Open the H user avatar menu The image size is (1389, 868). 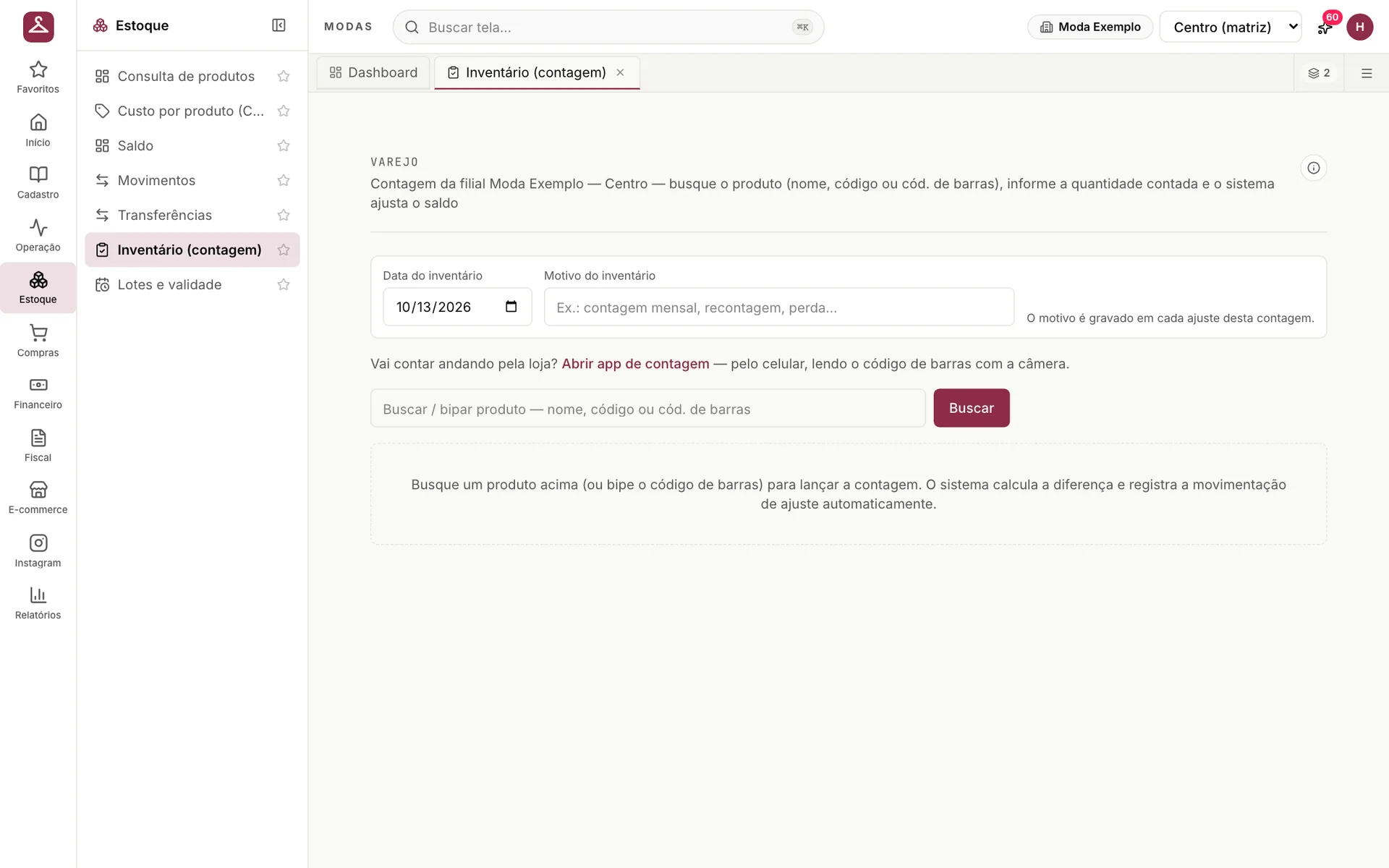click(1359, 27)
